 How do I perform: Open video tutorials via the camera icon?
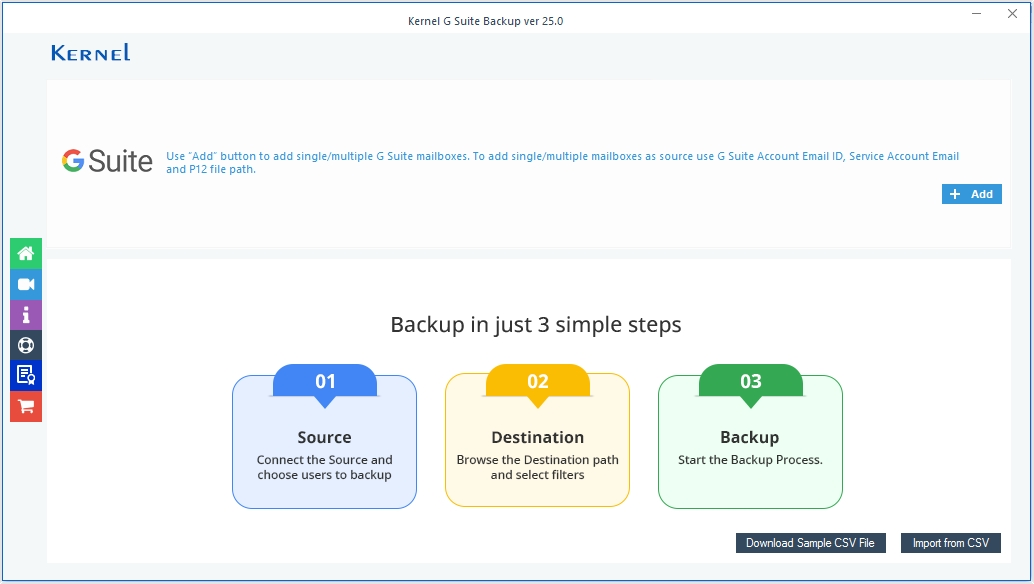[x=25, y=284]
